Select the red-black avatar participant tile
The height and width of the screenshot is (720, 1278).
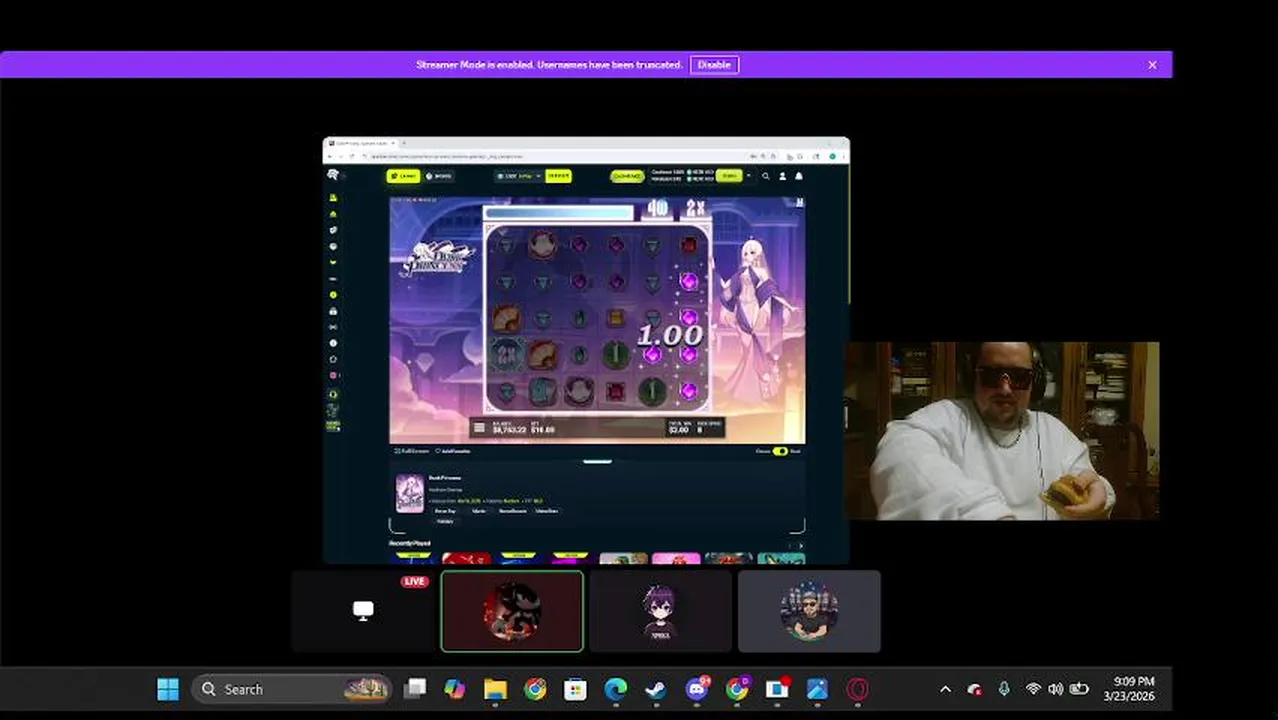point(512,611)
